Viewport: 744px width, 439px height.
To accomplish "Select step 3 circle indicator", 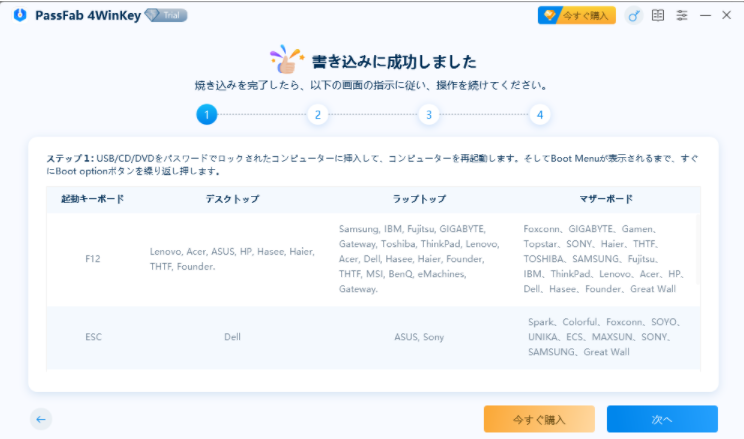I will (429, 114).
